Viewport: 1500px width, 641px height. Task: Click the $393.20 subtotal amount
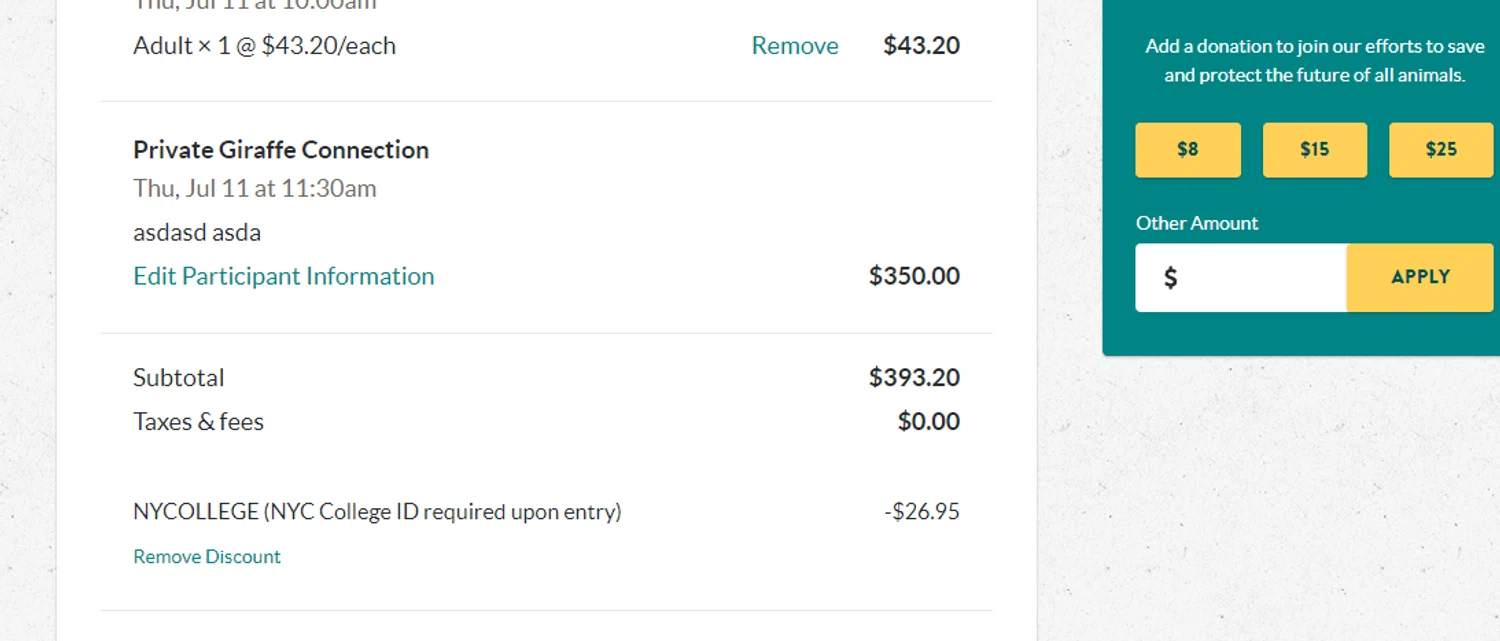pyautogui.click(x=914, y=378)
